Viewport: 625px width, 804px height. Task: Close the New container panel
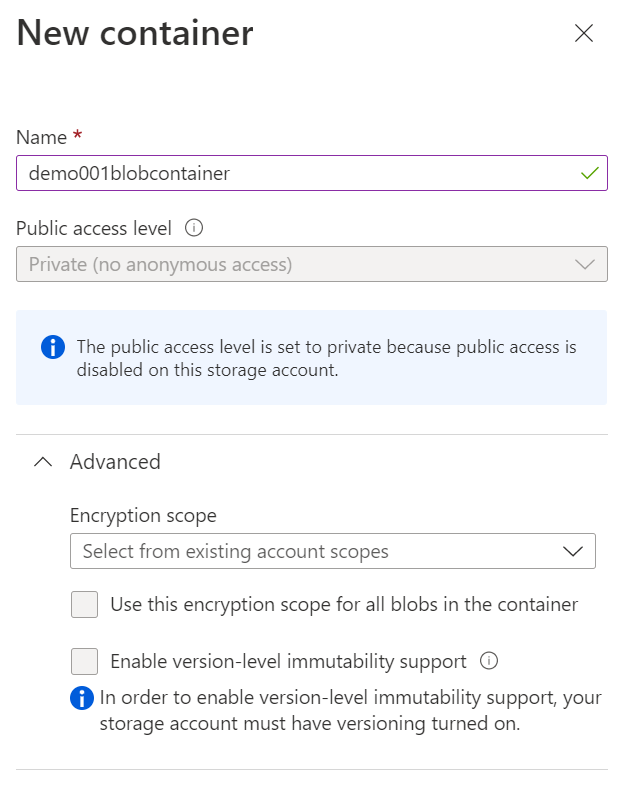coord(584,33)
